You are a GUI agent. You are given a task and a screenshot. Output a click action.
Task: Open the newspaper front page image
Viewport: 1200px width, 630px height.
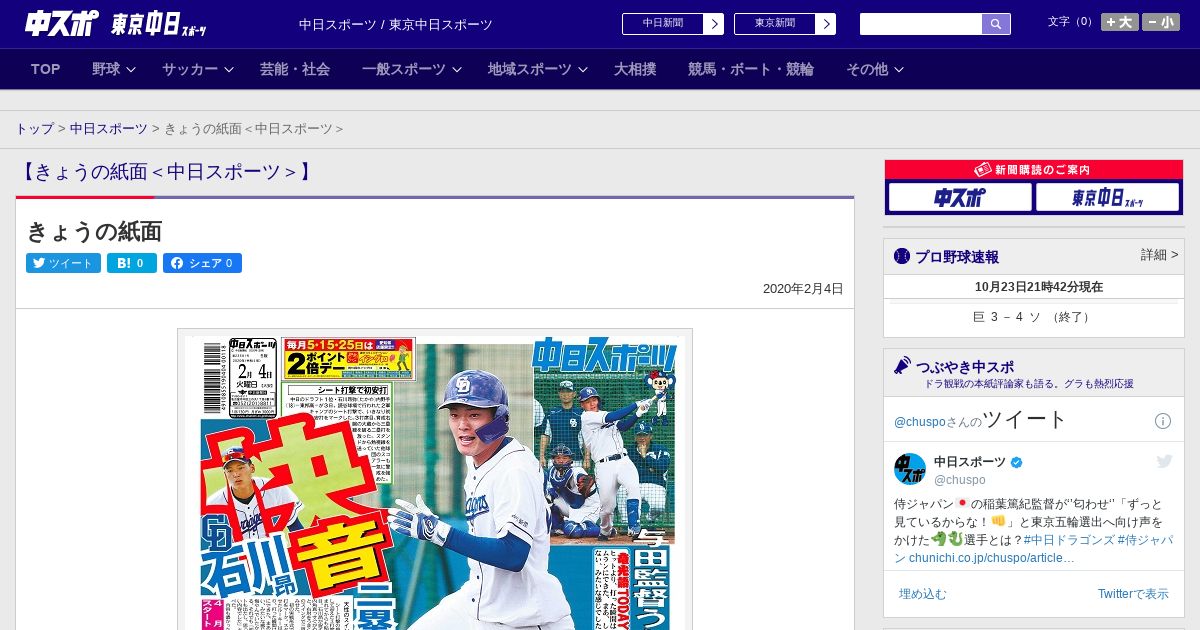(x=435, y=480)
